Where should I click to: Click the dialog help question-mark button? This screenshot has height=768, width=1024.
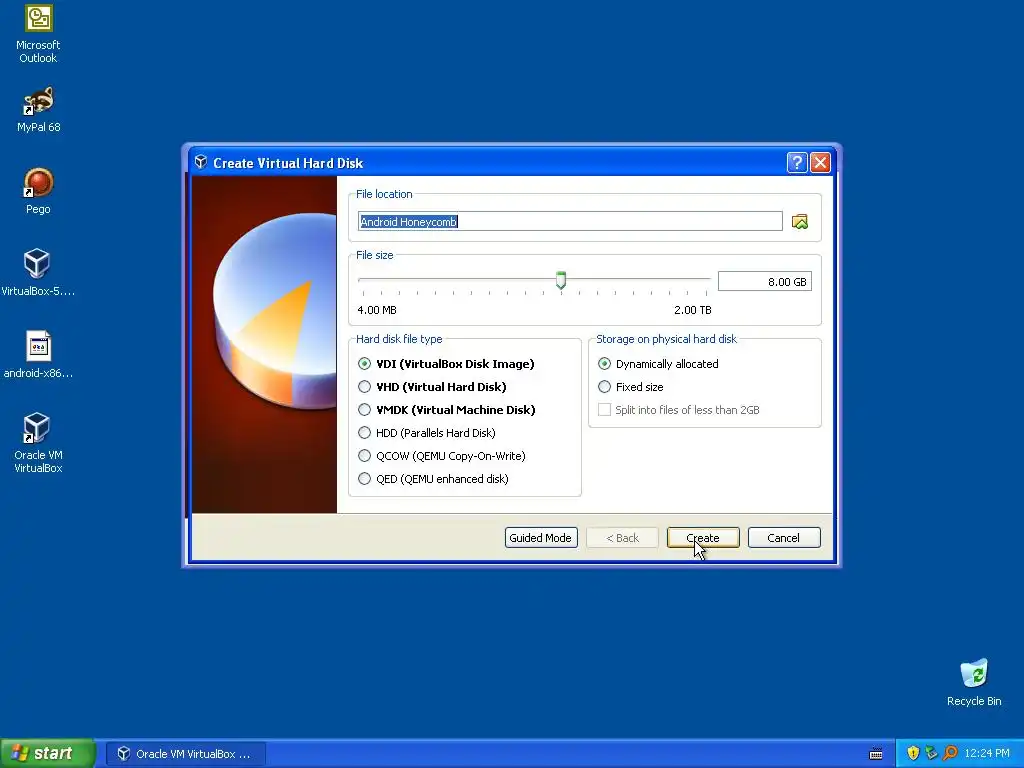(797, 163)
